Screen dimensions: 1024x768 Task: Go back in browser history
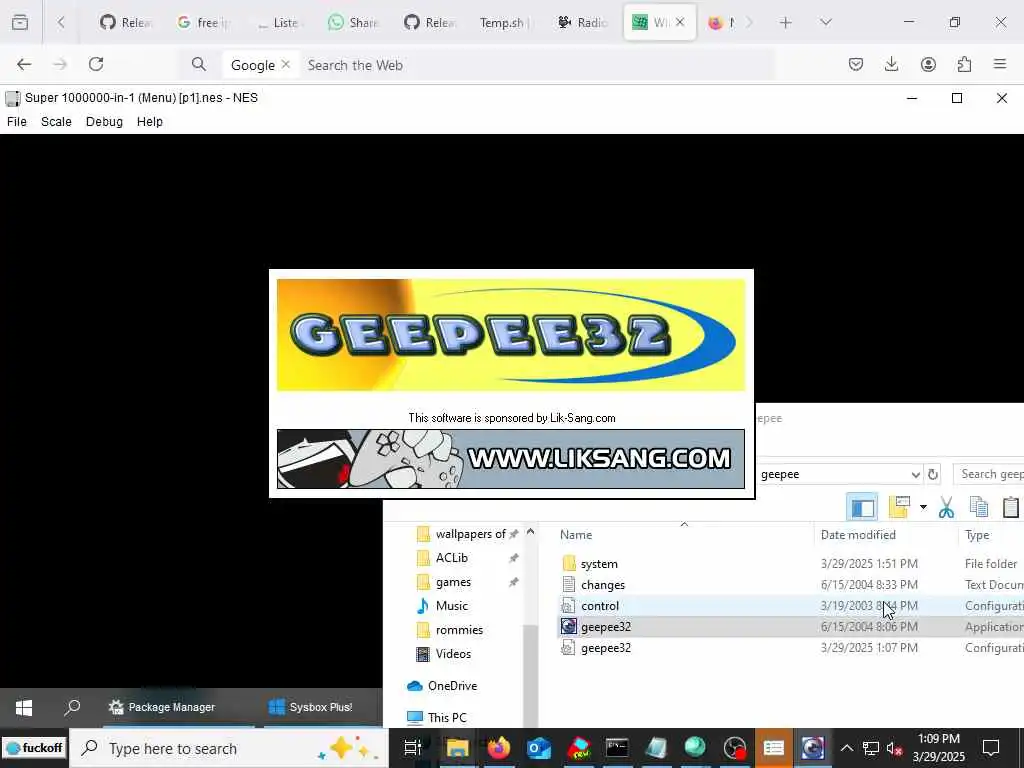tap(24, 64)
